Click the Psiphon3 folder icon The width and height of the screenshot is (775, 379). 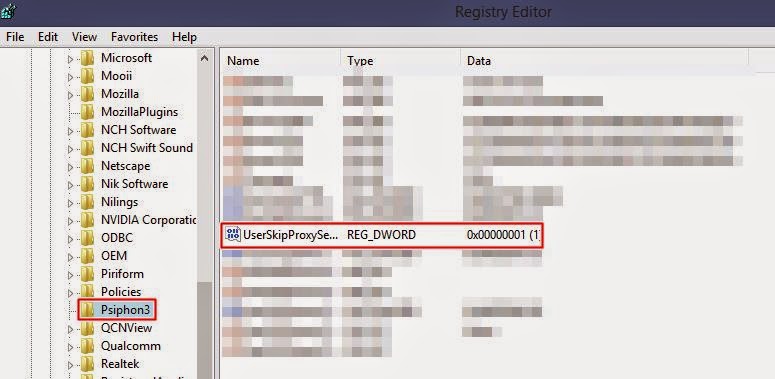click(87, 310)
